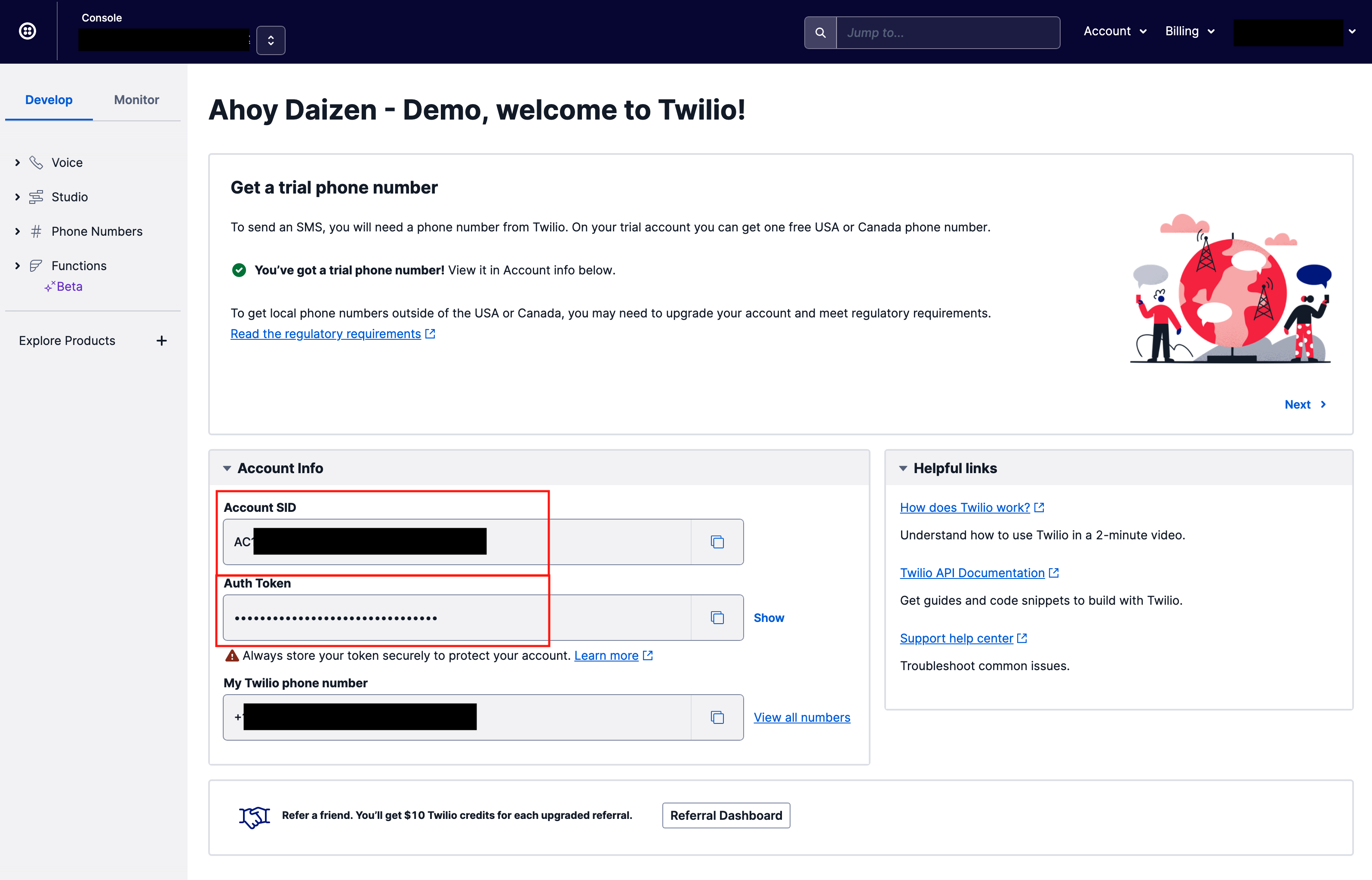Open Explore Products
This screenshot has height=880, width=1372.
click(x=67, y=341)
